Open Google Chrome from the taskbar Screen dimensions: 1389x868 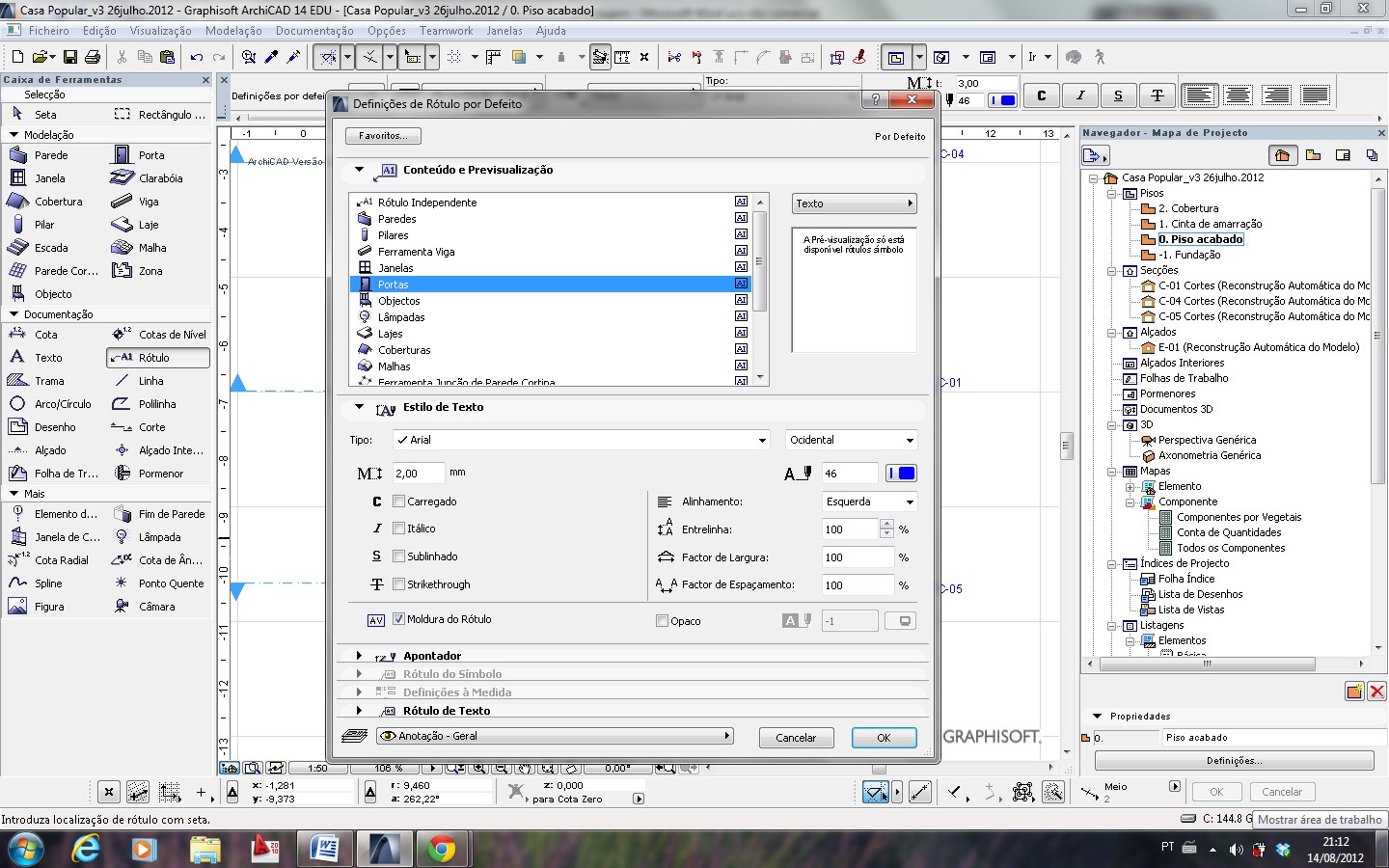click(442, 849)
